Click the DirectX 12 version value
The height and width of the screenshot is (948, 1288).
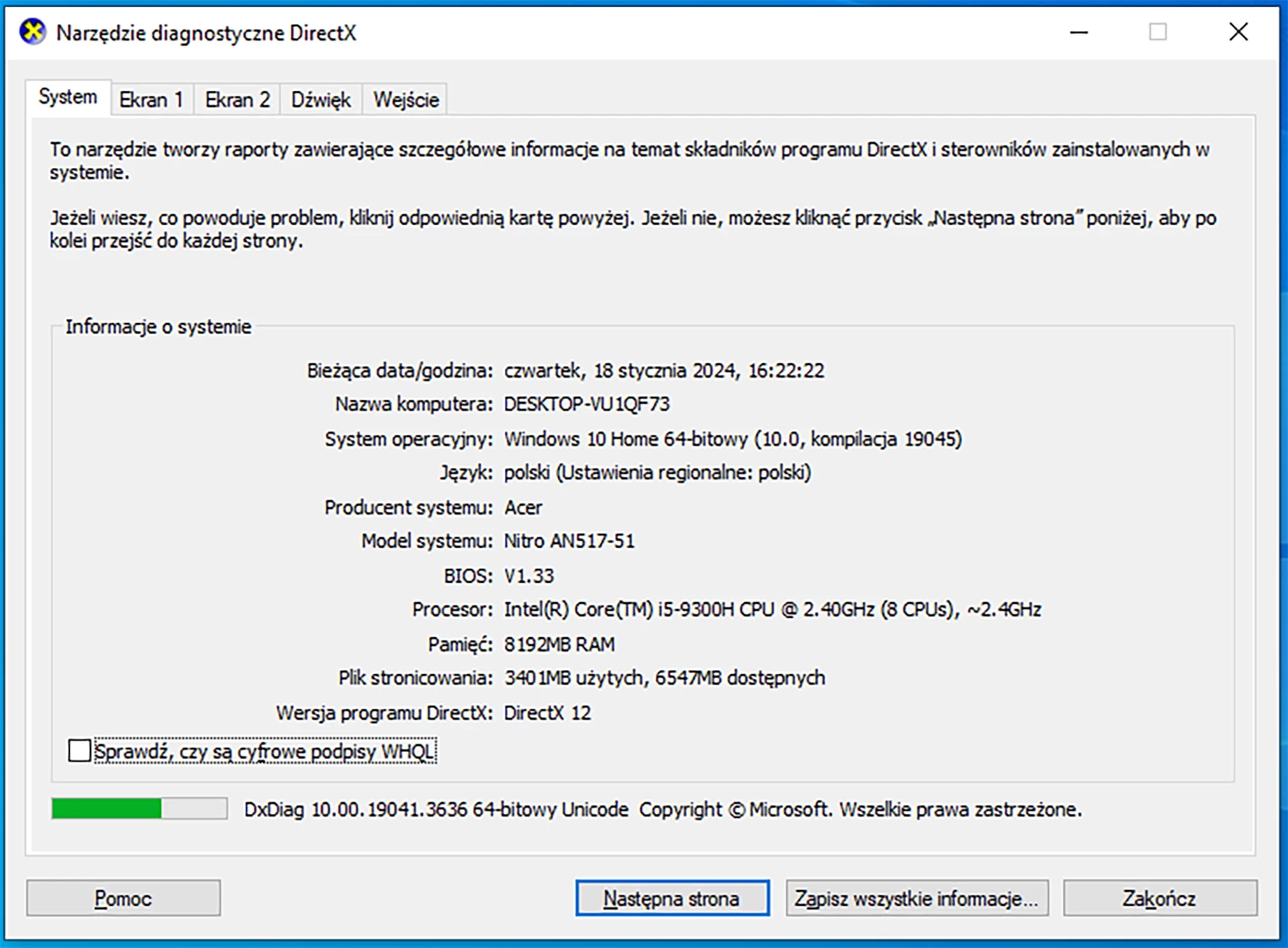547,713
